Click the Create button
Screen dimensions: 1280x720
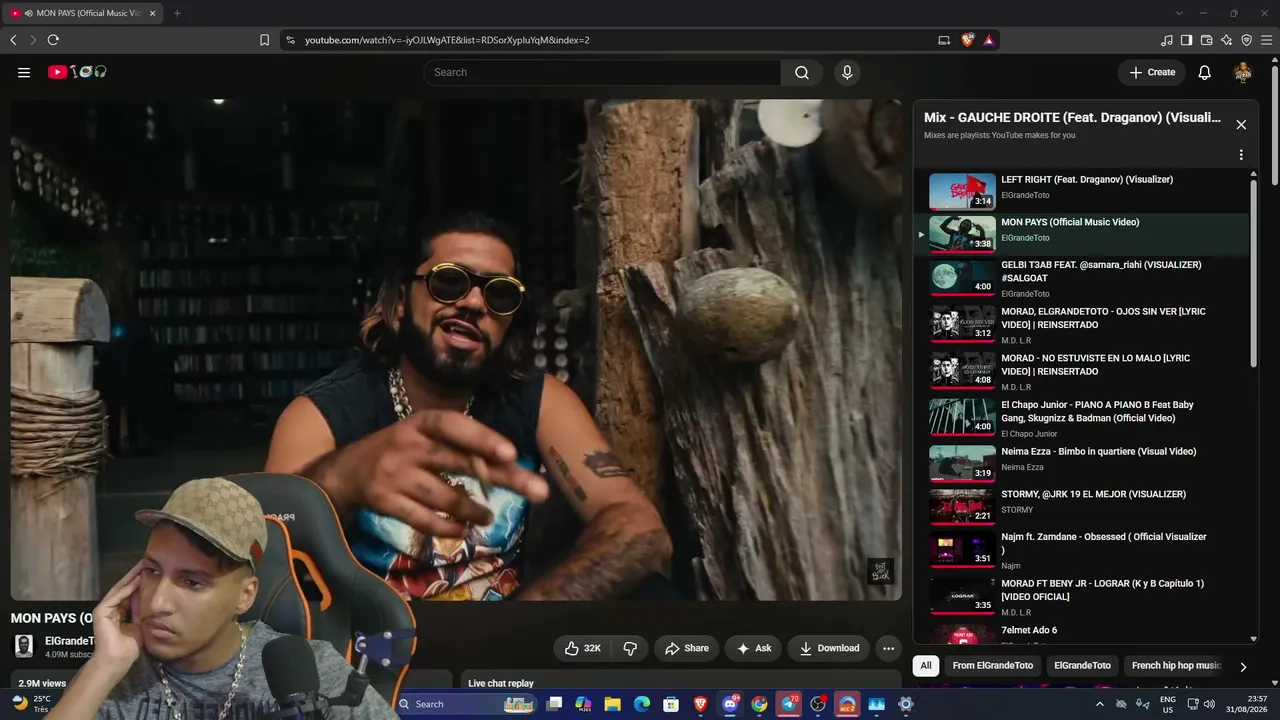[x=1152, y=72]
